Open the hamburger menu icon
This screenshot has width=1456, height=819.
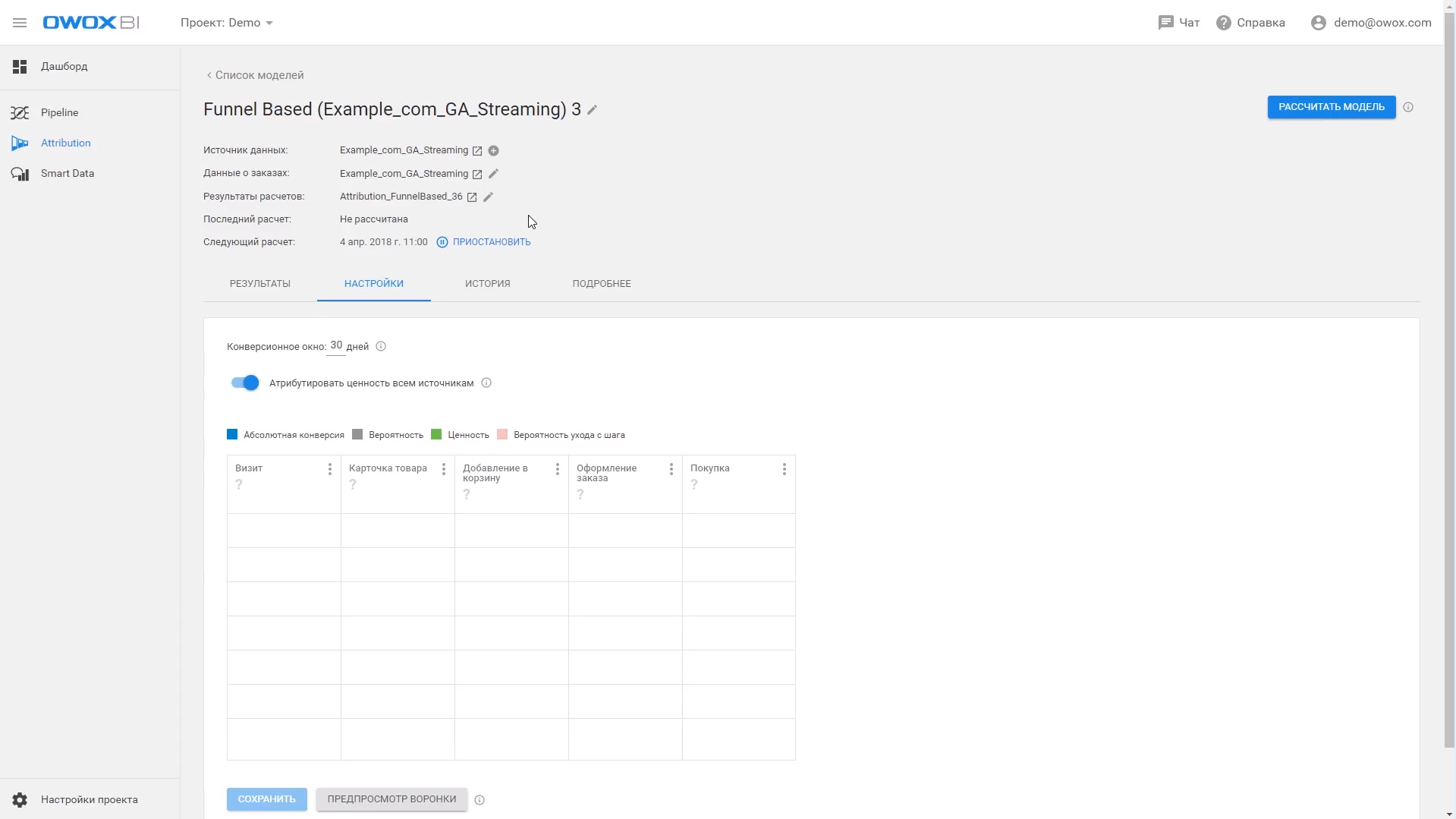coord(20,23)
